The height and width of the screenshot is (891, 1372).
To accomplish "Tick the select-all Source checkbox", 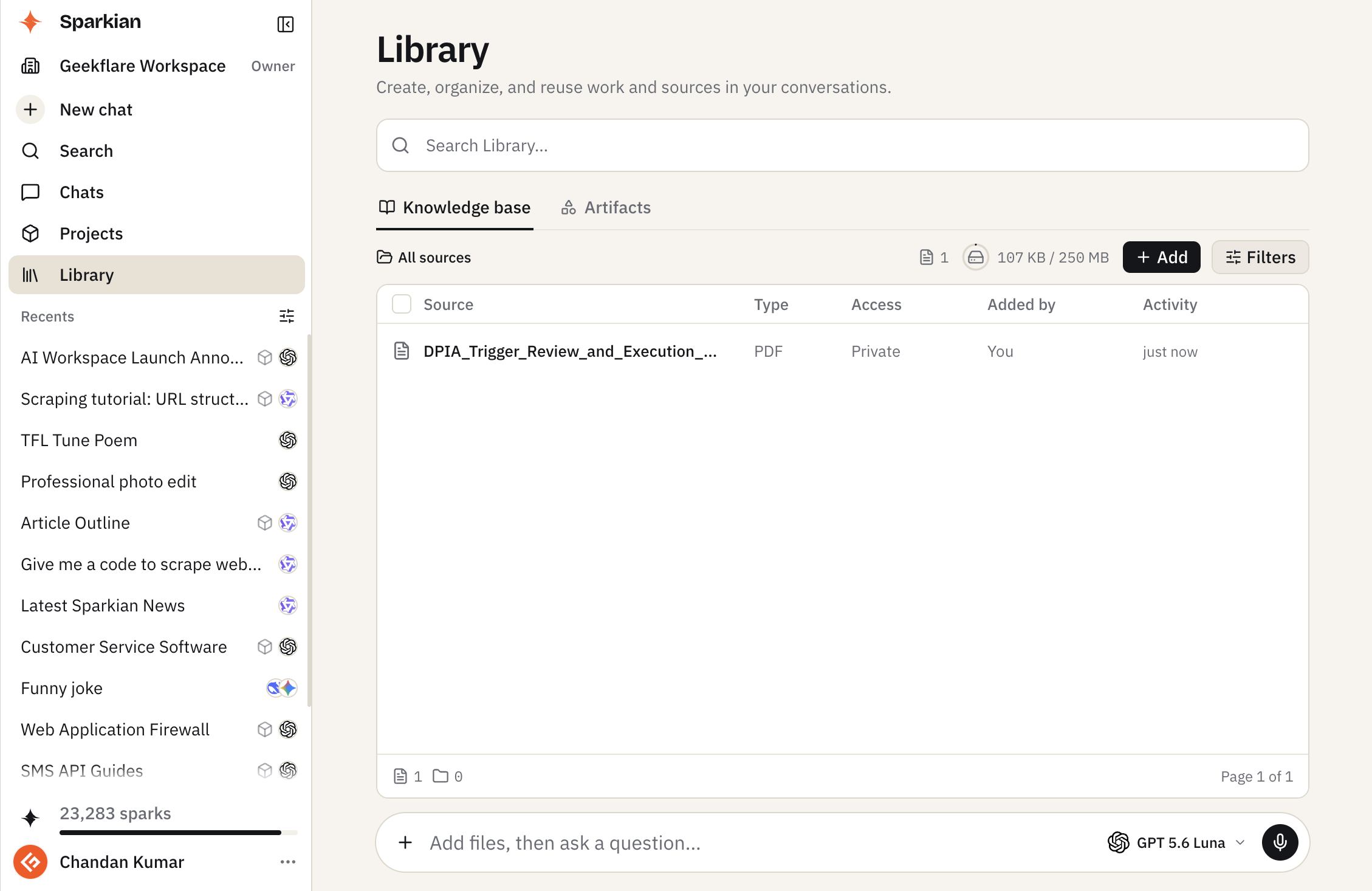I will (402, 304).
